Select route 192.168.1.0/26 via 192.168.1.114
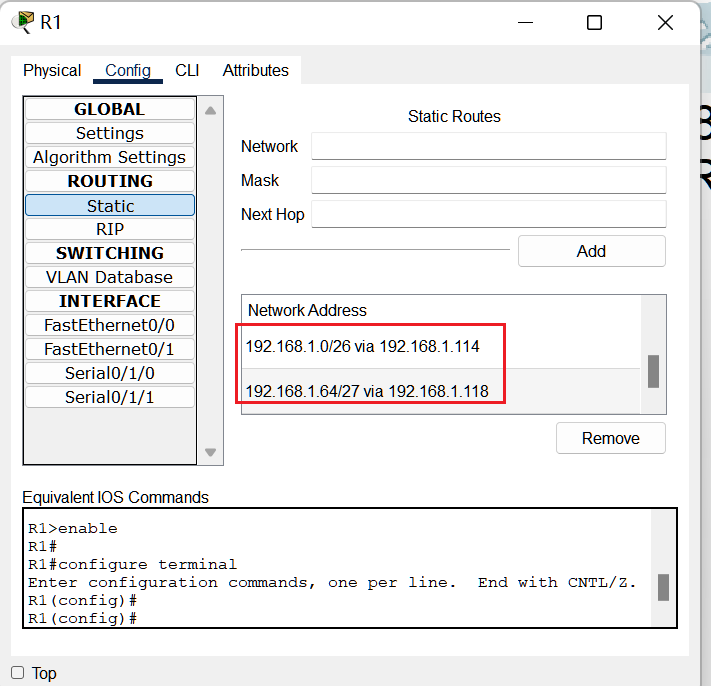The height and width of the screenshot is (686, 711). 441,346
